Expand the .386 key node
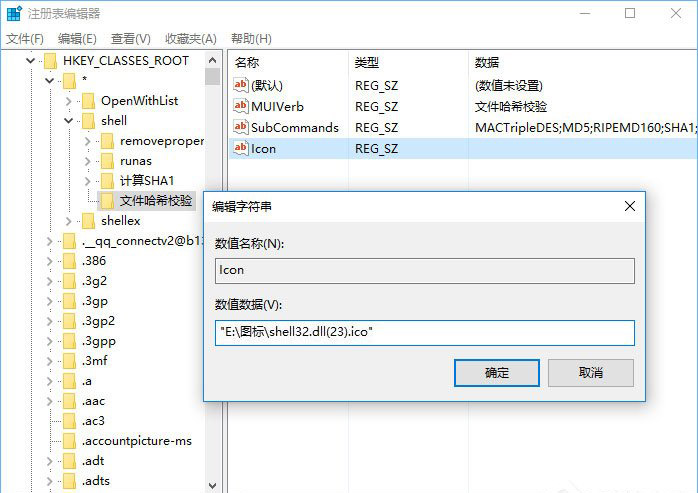 point(50,261)
